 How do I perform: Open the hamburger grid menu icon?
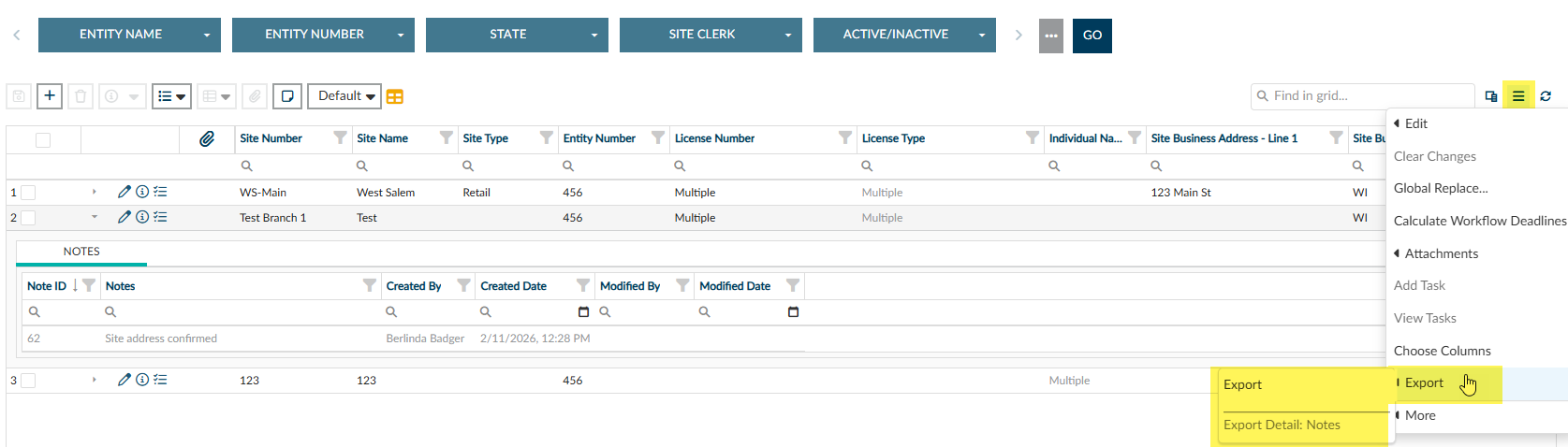coord(1518,96)
